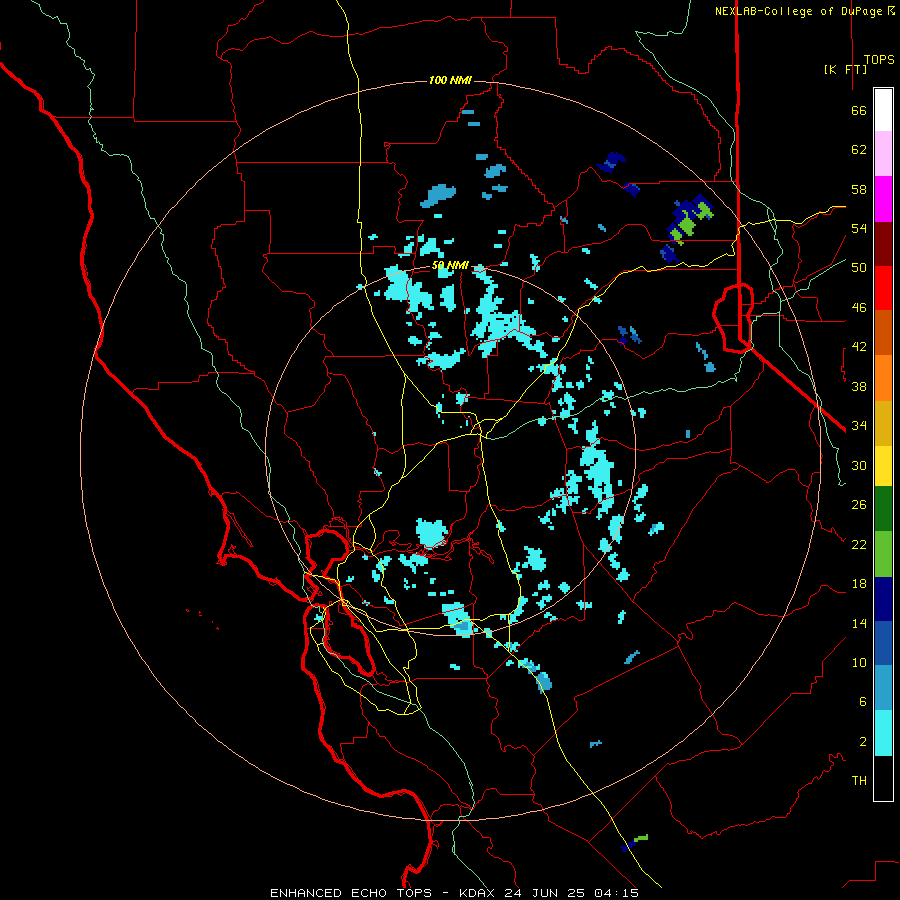Click the "54" scale label

click(x=859, y=228)
